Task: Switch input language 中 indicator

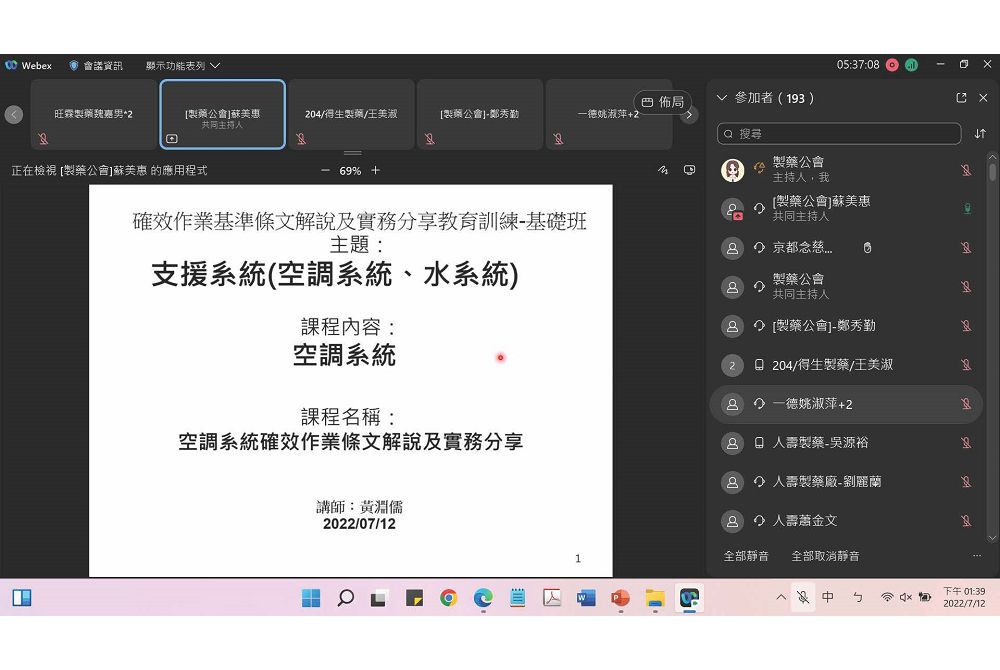Action: [x=828, y=597]
